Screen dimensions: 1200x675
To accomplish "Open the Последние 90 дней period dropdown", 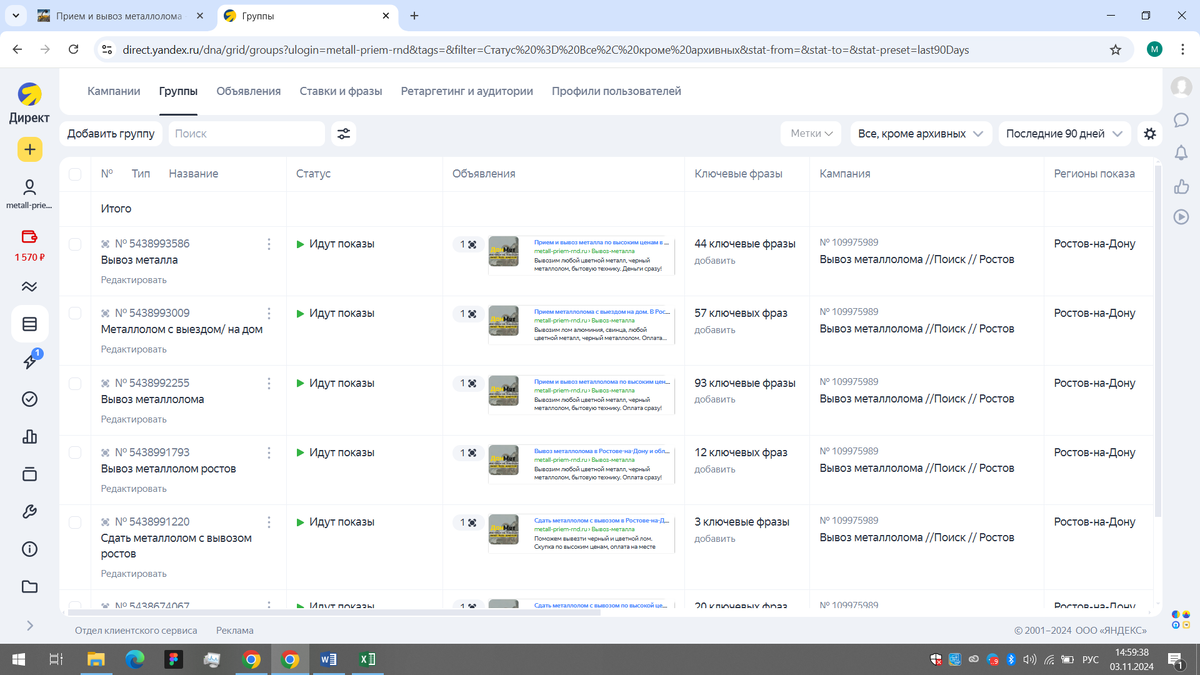I will click(1064, 133).
